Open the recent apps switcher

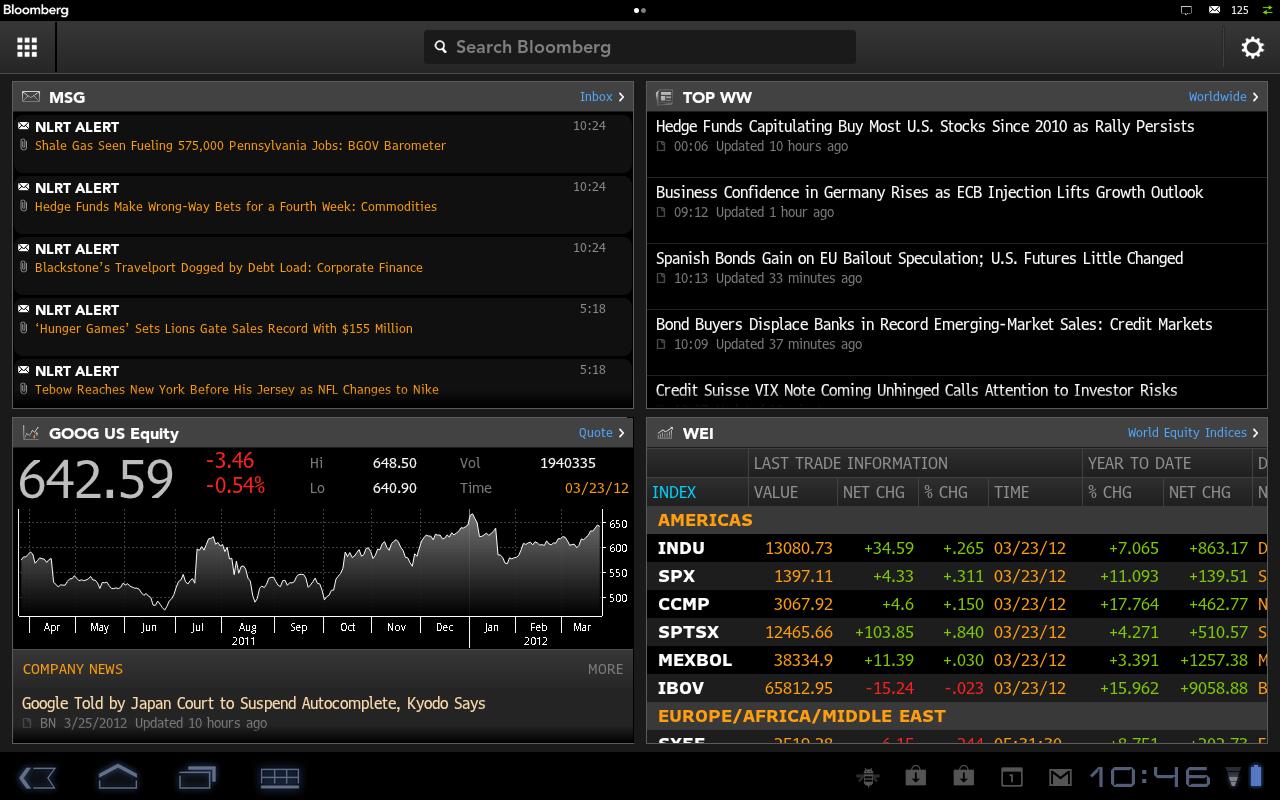pyautogui.click(x=197, y=777)
